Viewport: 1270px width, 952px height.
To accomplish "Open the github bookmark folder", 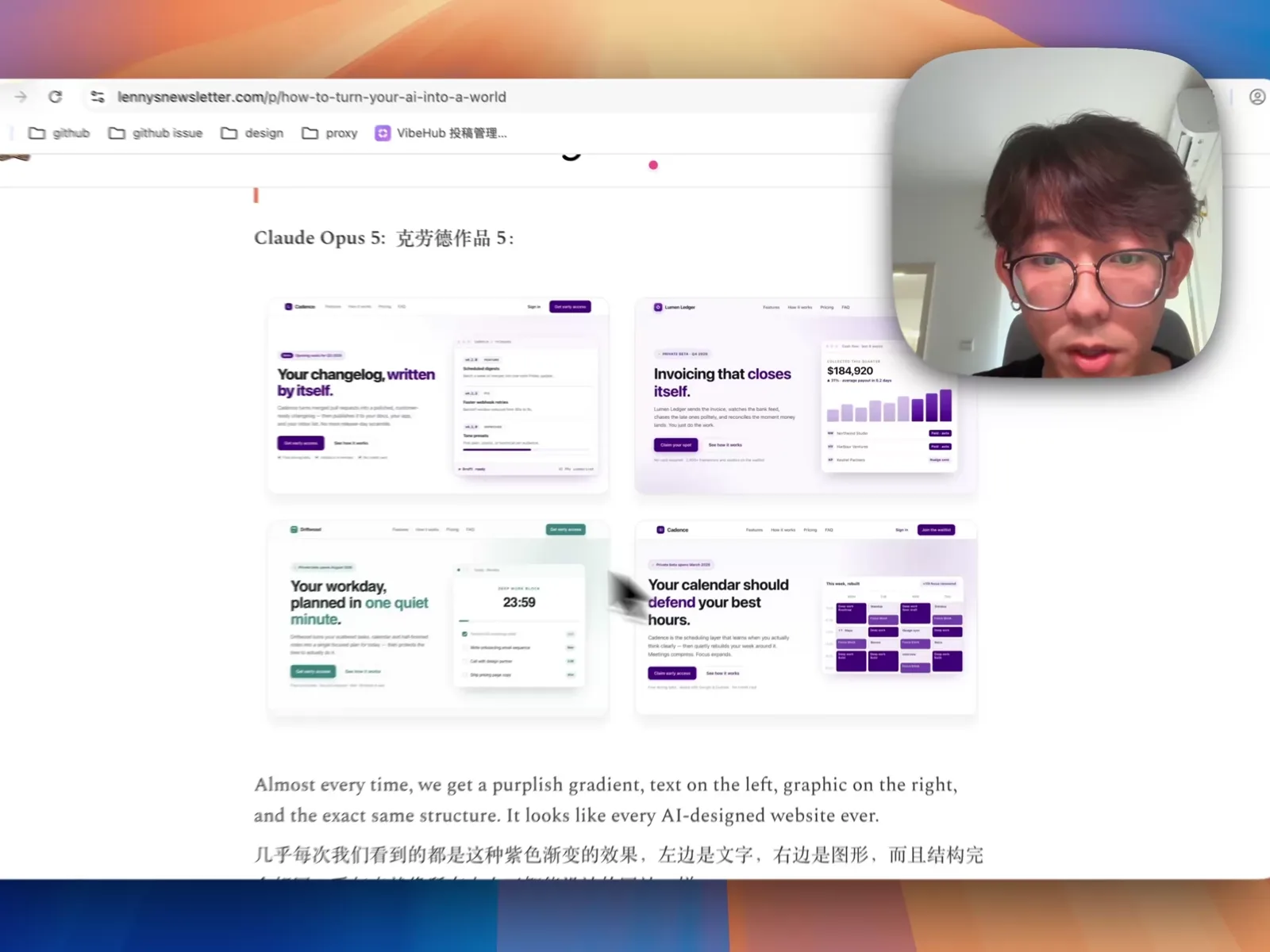I will (x=60, y=133).
